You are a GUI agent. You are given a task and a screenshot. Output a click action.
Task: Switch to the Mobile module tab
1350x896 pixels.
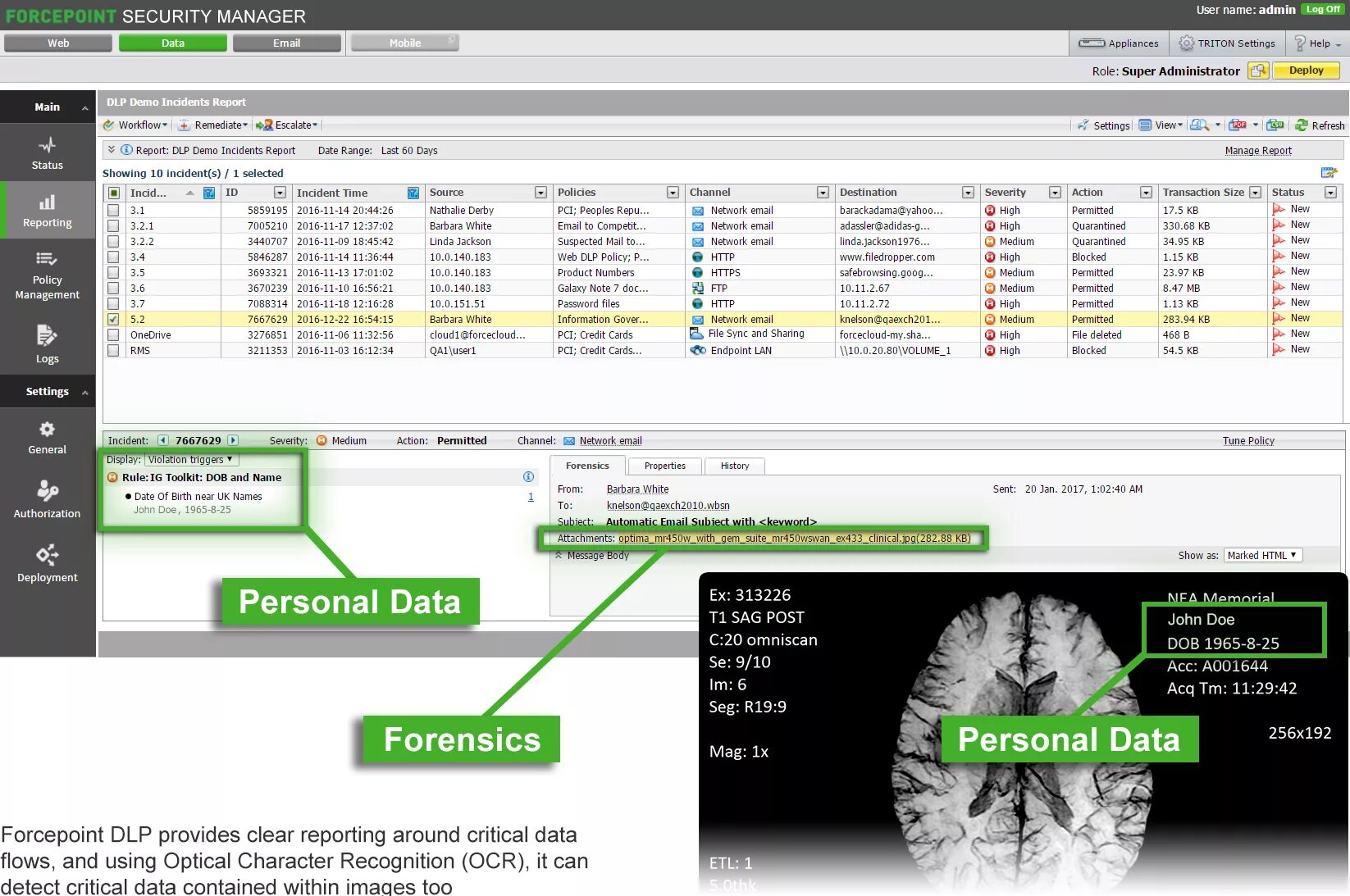pos(404,43)
